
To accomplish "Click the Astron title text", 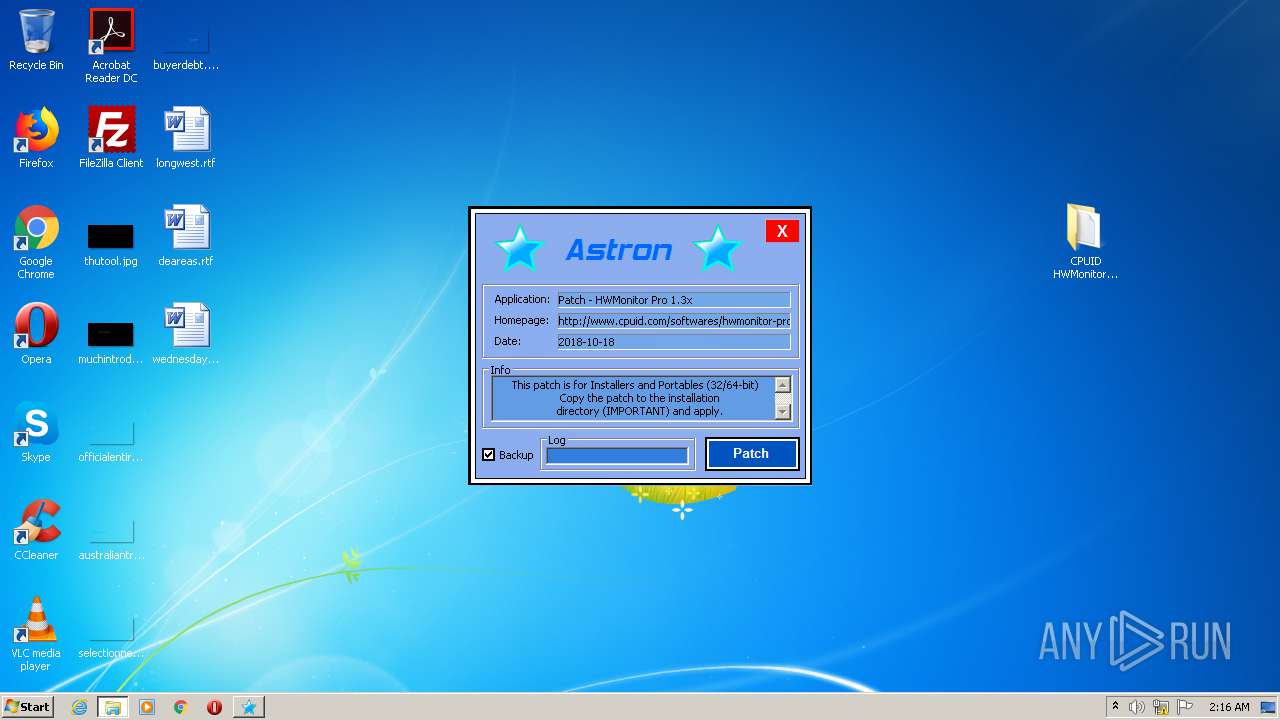I will (619, 250).
